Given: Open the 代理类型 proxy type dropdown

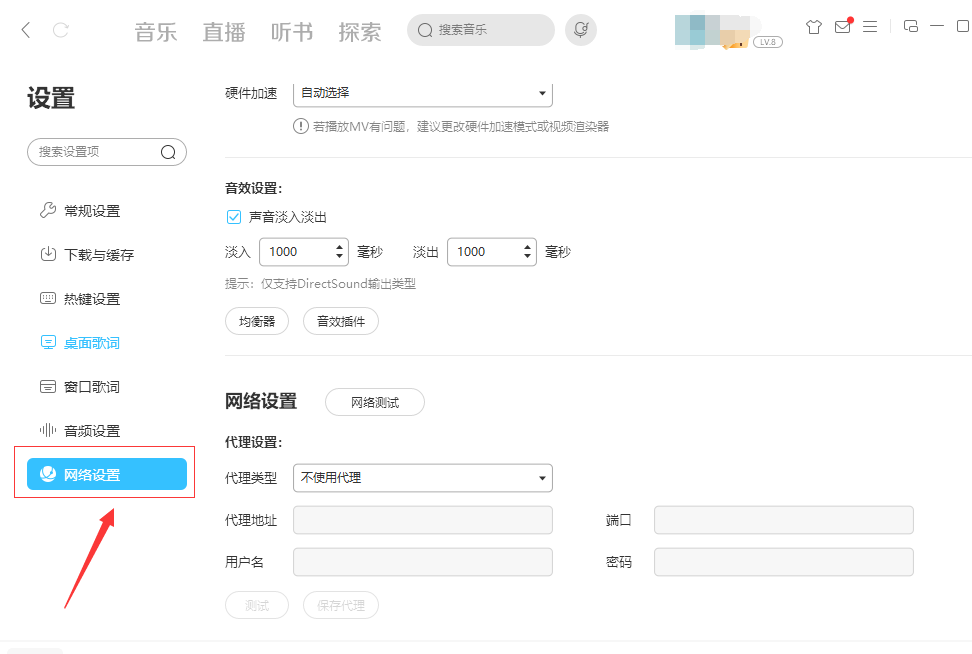Looking at the screenshot, I should [x=422, y=478].
